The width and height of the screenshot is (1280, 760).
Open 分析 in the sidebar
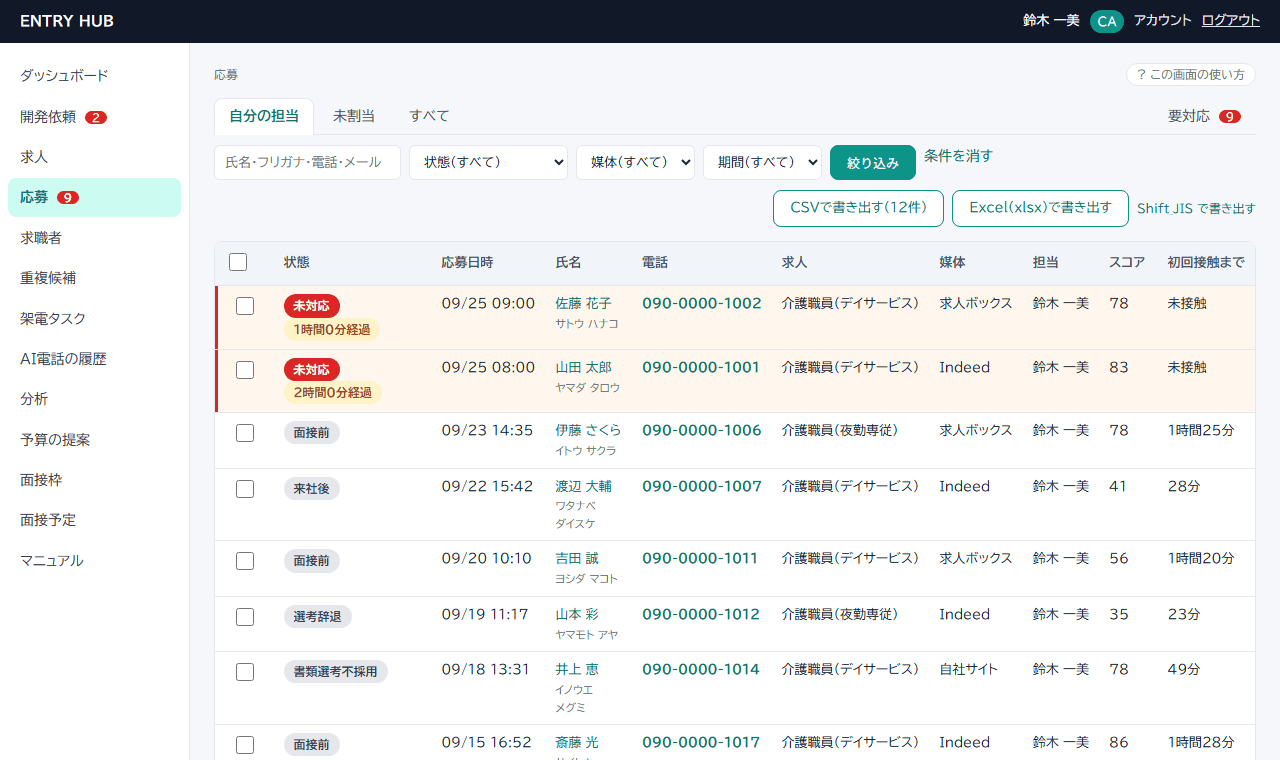coord(94,399)
